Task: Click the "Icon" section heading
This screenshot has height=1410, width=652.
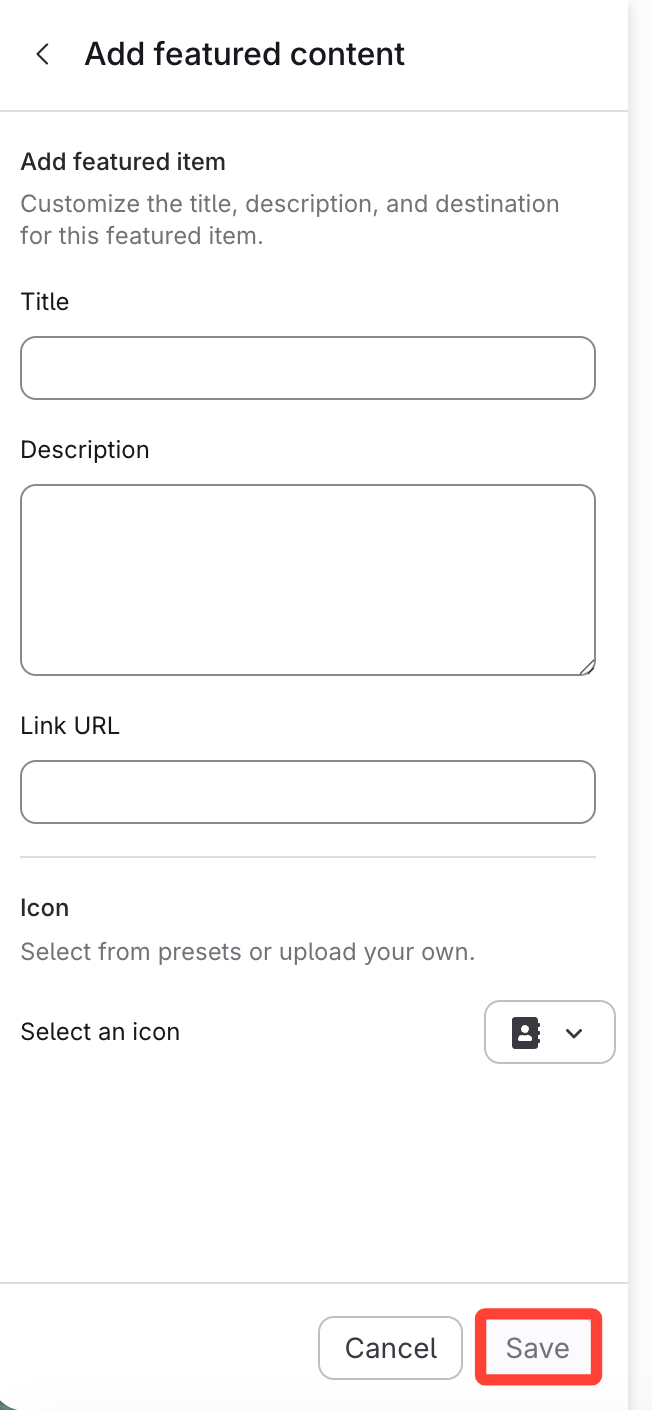Action: [45, 908]
